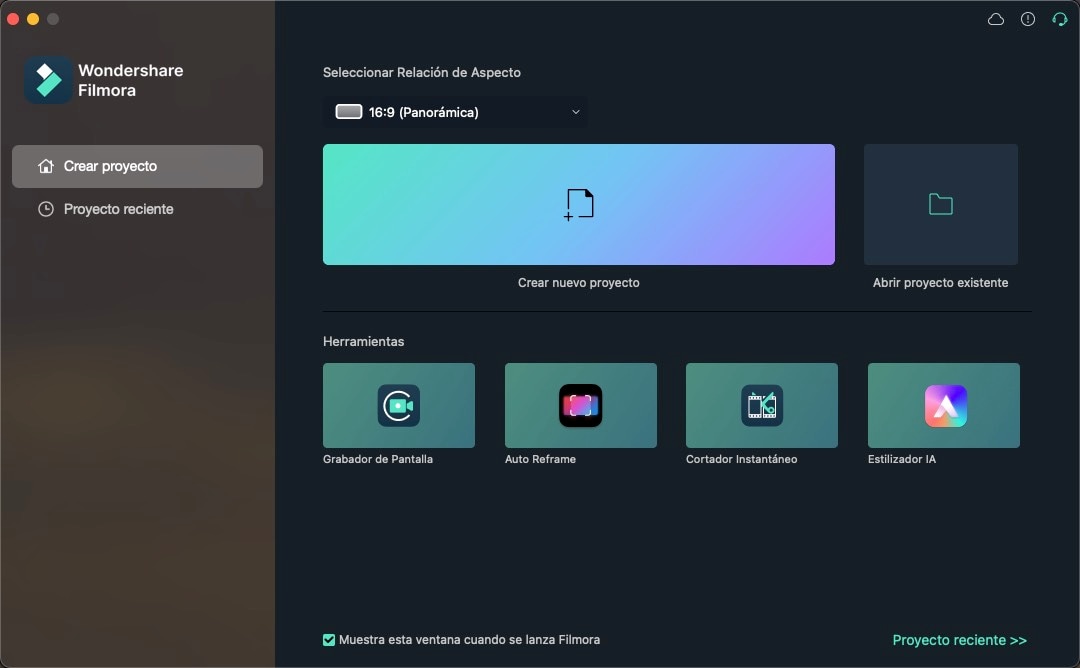The image size is (1080, 668).
Task: Uncheck Muestra esta ventana cuando se lanza Filmora
Action: [x=329, y=640]
